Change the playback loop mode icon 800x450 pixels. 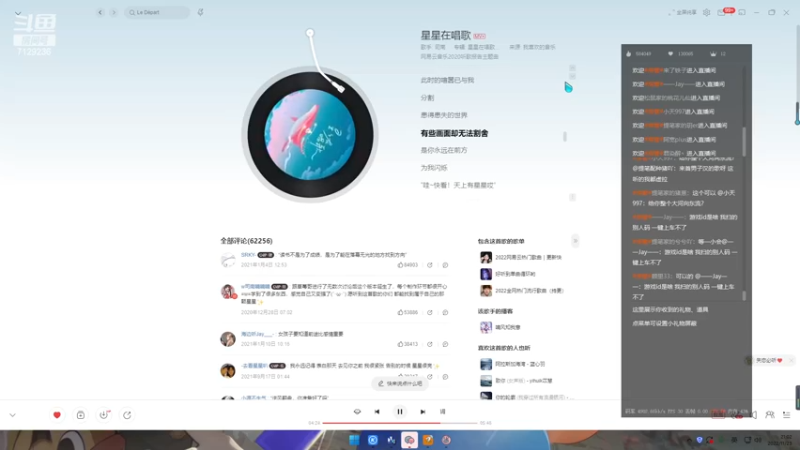pos(357,412)
